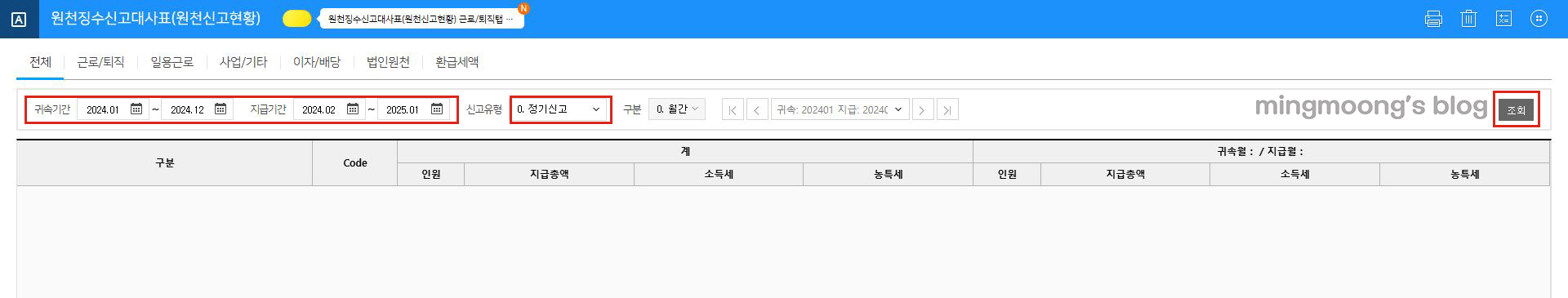Switch to the 사업/기타 tab
The image size is (1568, 298).
pos(243,62)
